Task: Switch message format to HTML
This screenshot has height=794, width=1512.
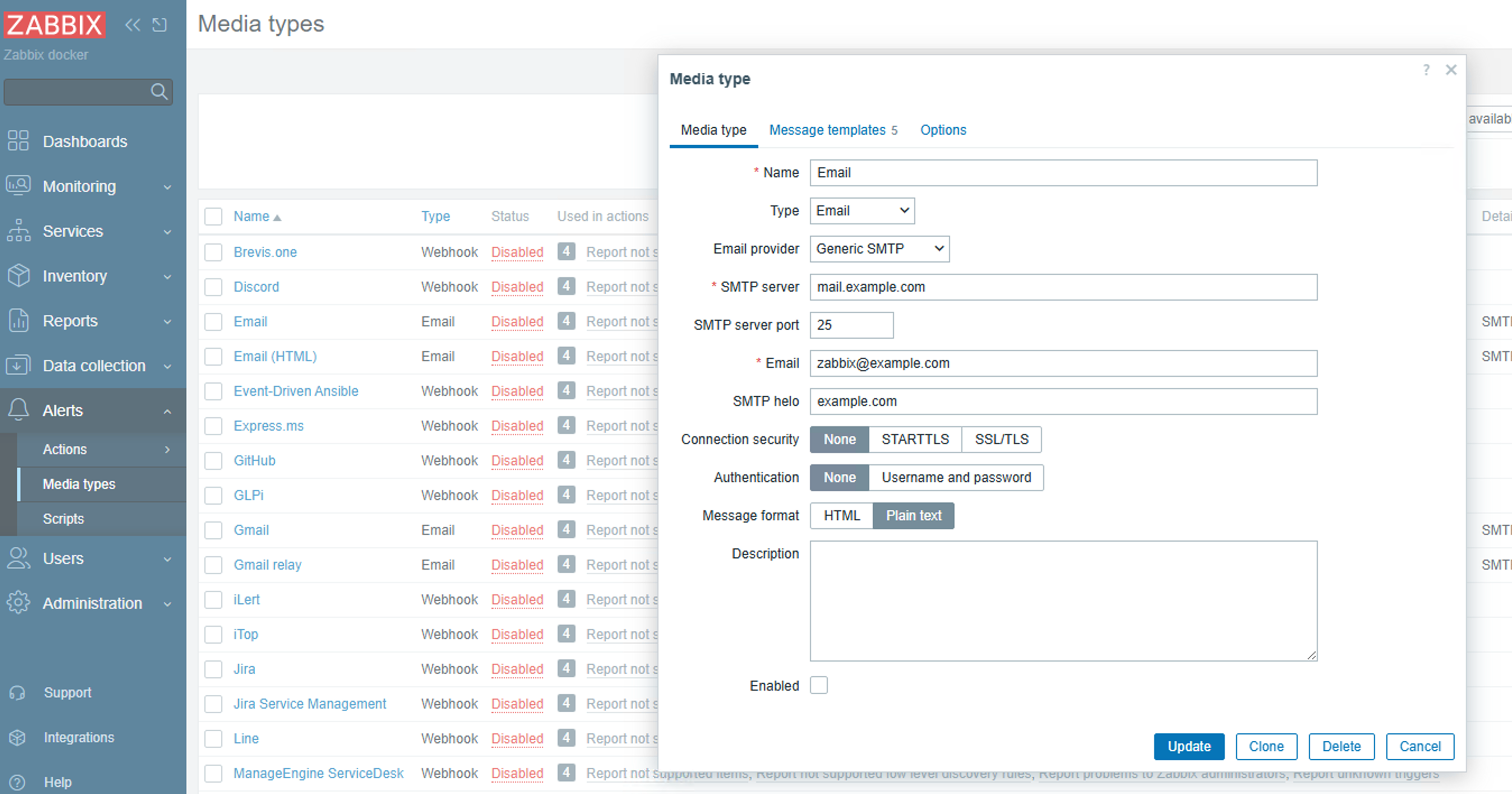Action: tap(841, 515)
